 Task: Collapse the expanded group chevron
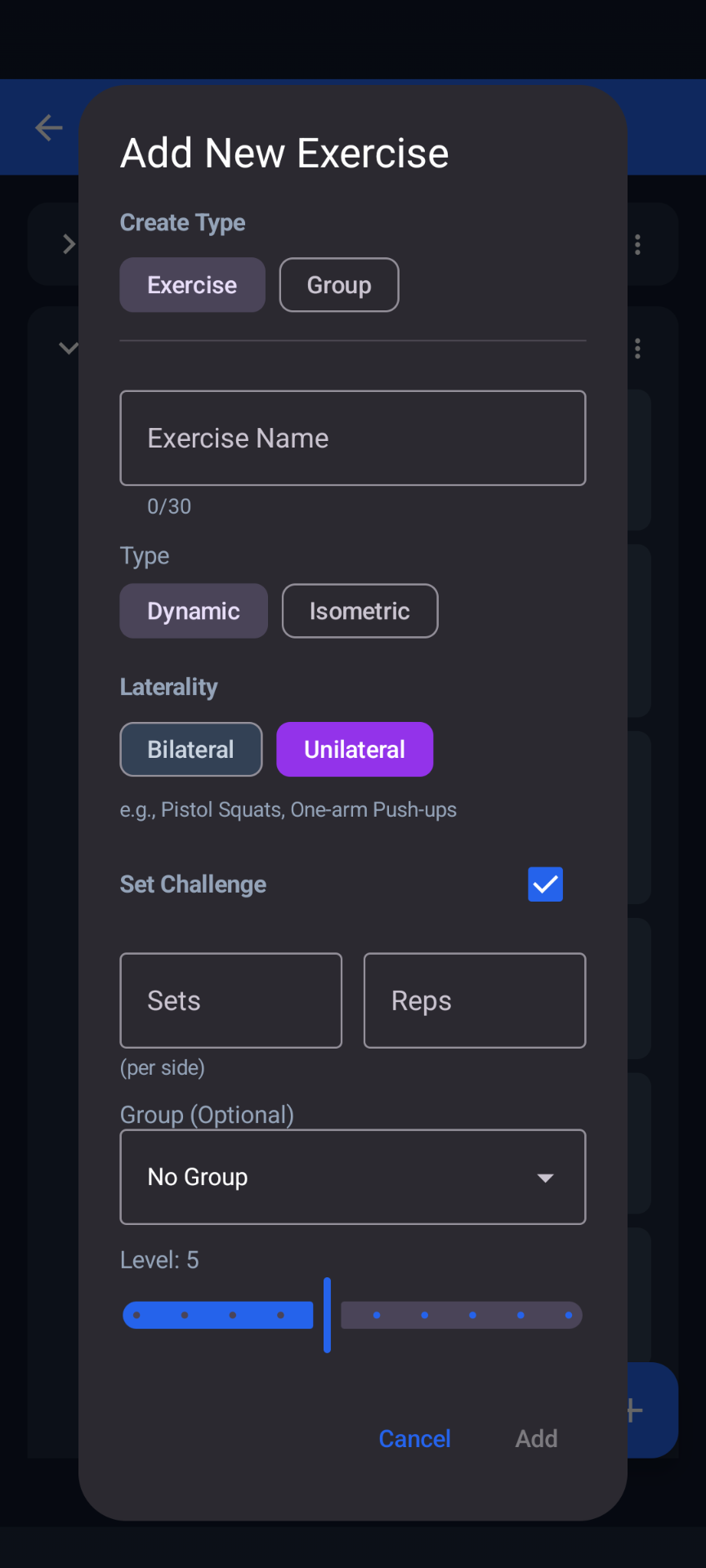[69, 349]
